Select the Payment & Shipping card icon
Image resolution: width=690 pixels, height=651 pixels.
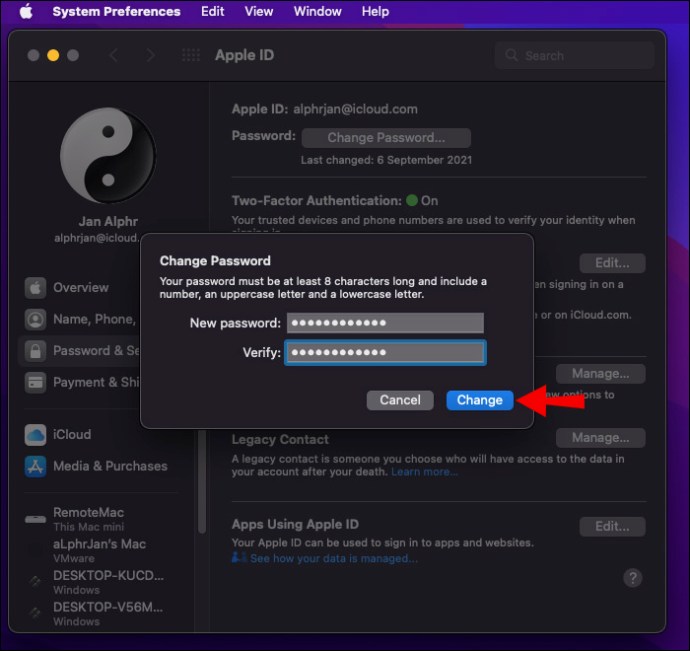click(x=35, y=383)
